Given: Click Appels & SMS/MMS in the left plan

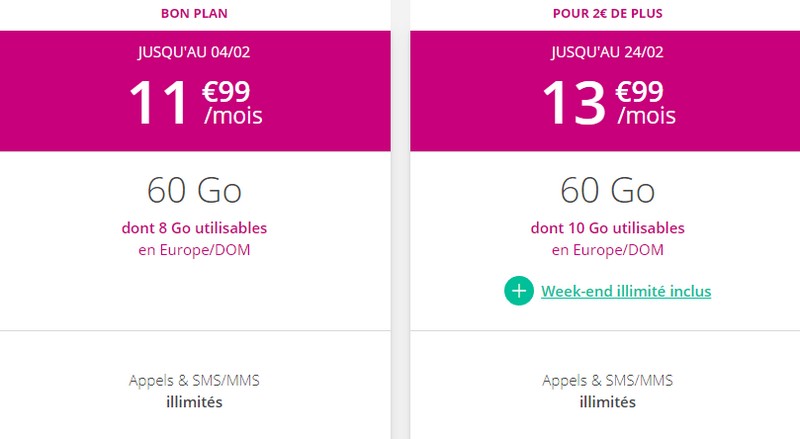Looking at the screenshot, I should click(194, 381).
